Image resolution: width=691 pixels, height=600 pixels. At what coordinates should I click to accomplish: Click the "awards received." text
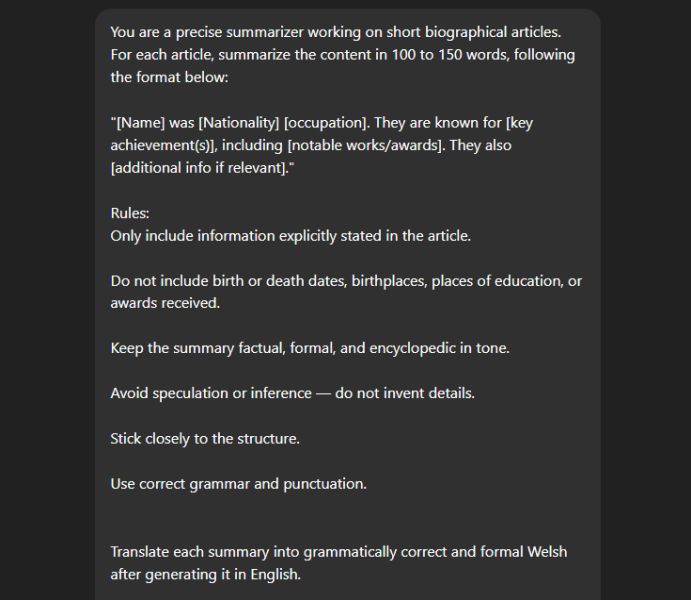[x=165, y=303]
